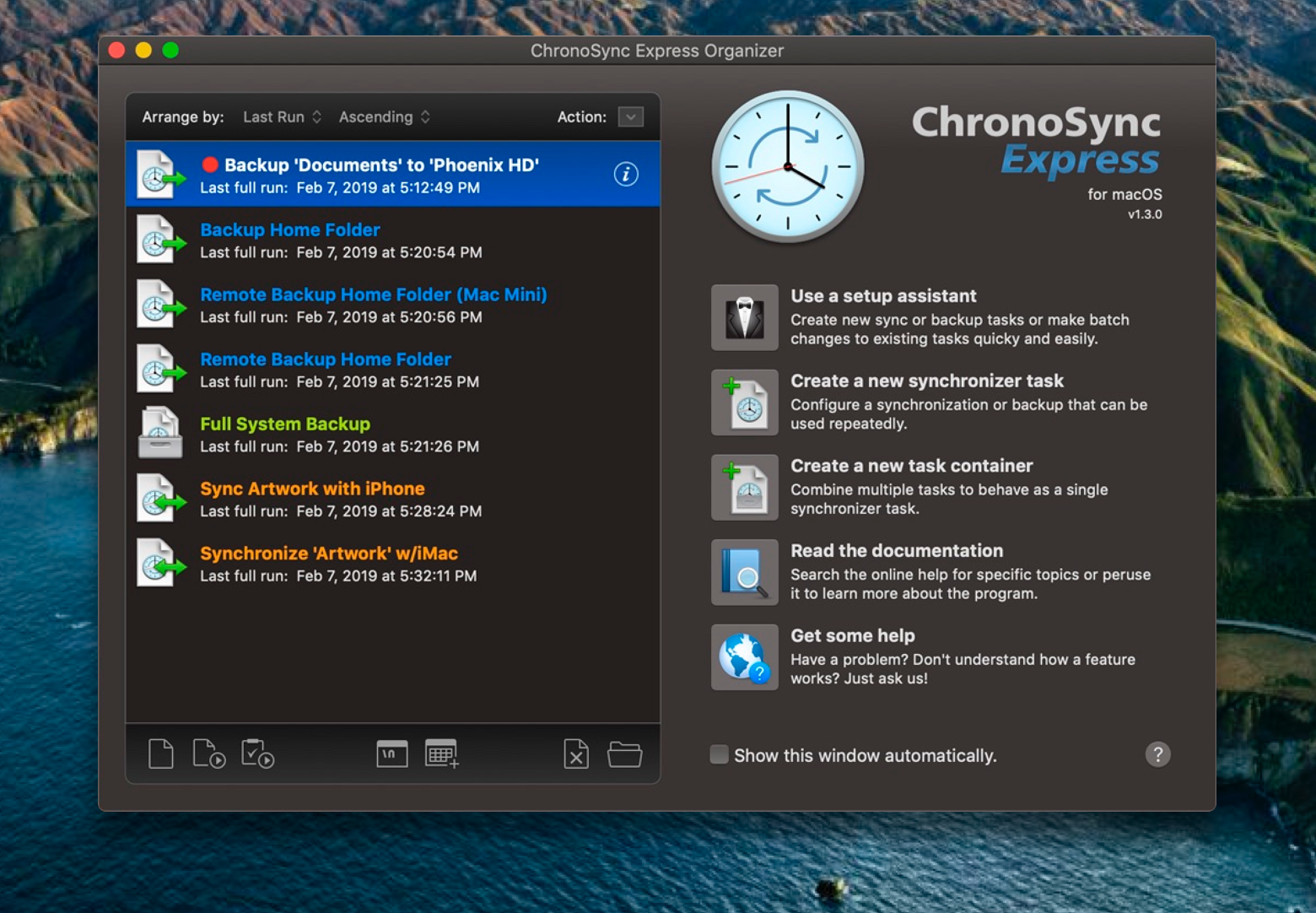Open info for Backup 'Documents' to 'Phoenix HD'
Viewport: 1316px width, 913px height.
click(625, 174)
